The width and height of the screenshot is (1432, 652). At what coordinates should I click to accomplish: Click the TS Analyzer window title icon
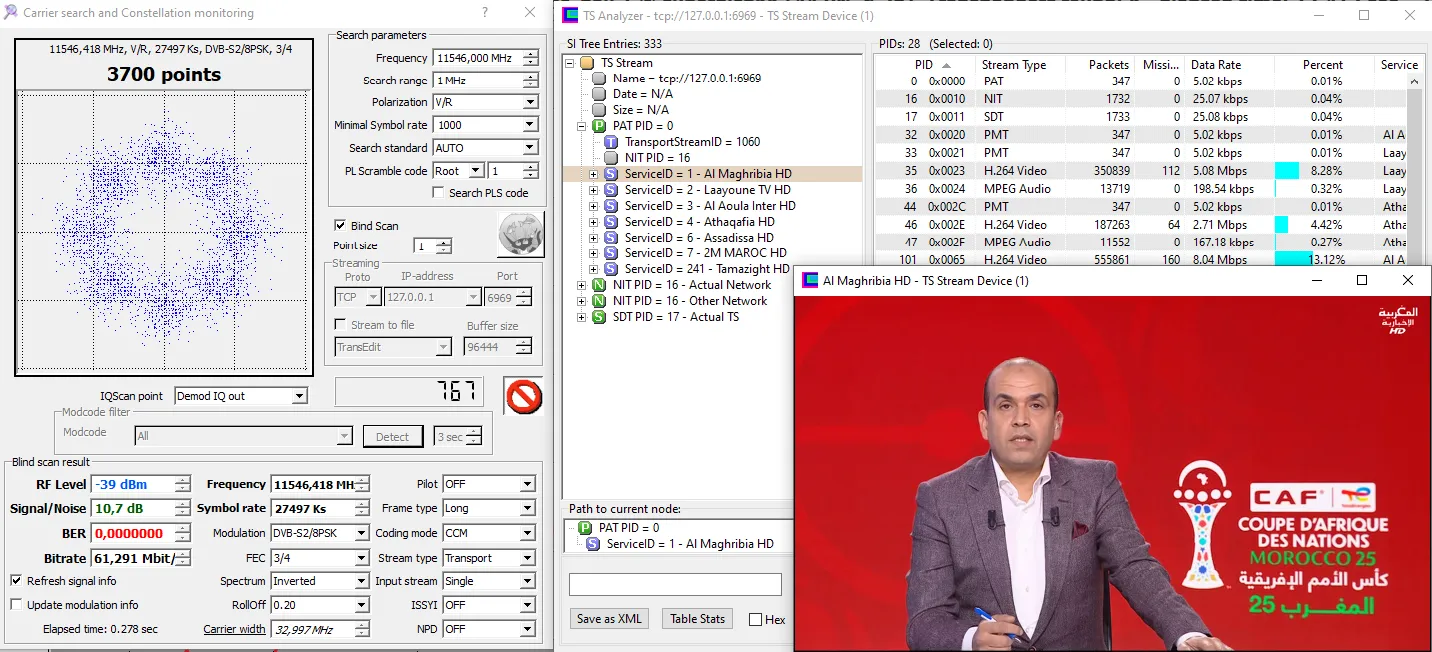tap(570, 16)
